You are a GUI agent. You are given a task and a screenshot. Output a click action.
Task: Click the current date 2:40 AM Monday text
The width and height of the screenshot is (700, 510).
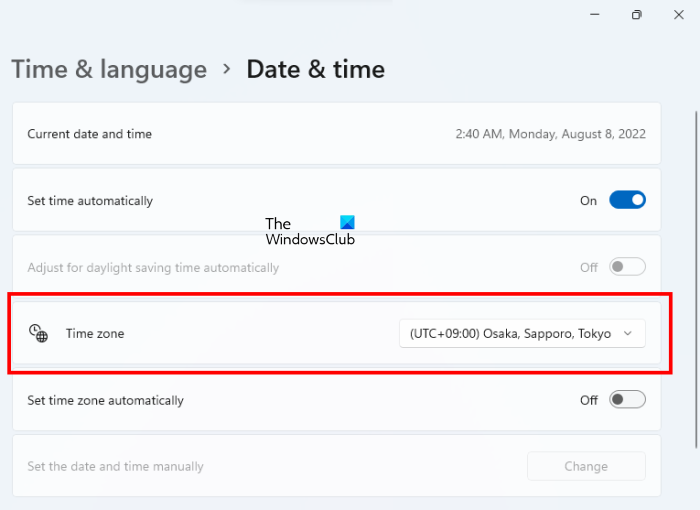550,133
